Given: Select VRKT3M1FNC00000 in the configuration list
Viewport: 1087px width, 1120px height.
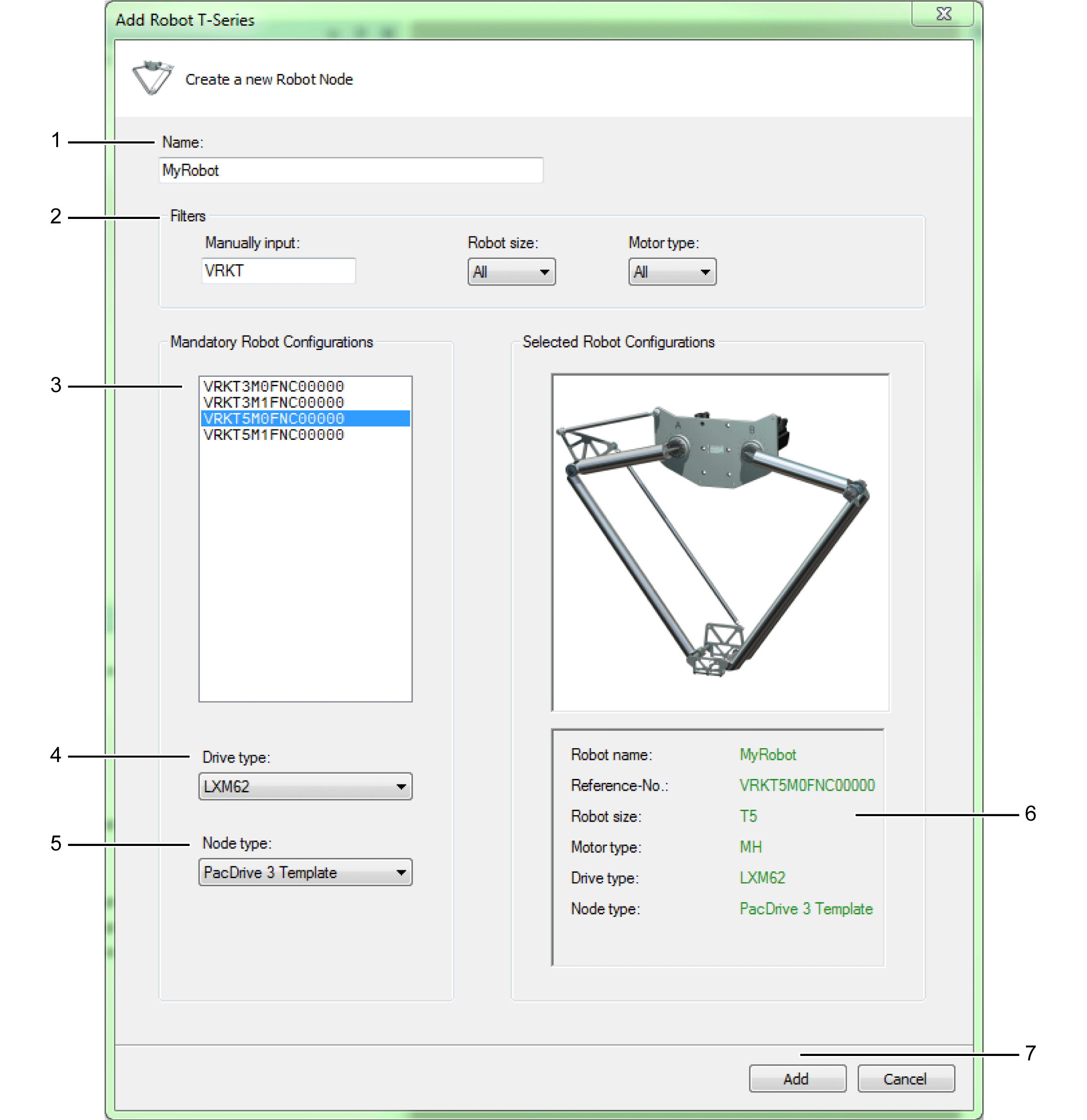Looking at the screenshot, I should click(x=273, y=402).
